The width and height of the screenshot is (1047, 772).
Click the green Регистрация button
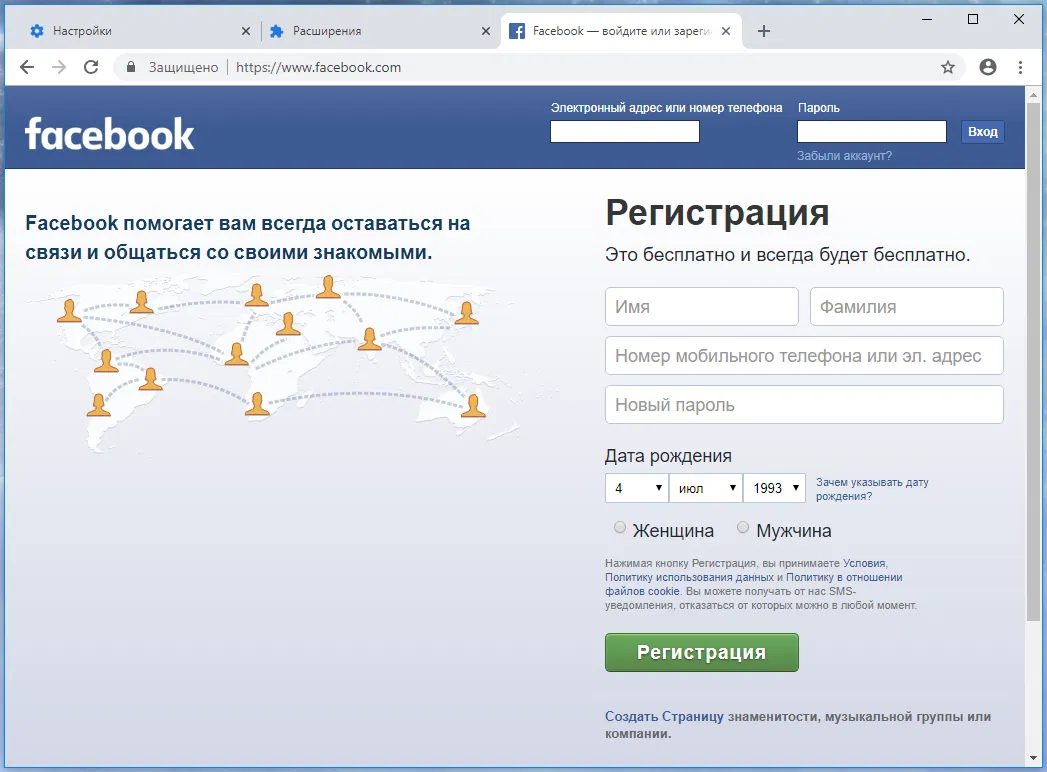[702, 652]
